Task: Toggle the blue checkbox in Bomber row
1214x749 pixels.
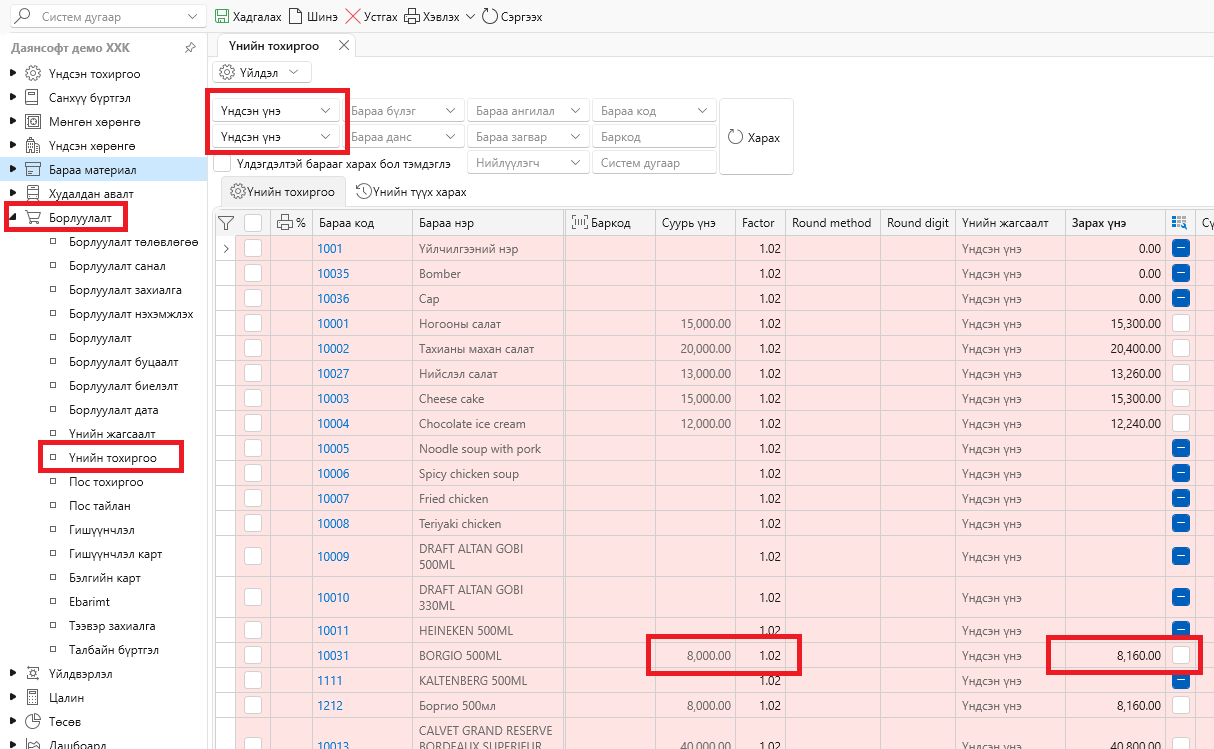Action: pyautogui.click(x=1180, y=273)
